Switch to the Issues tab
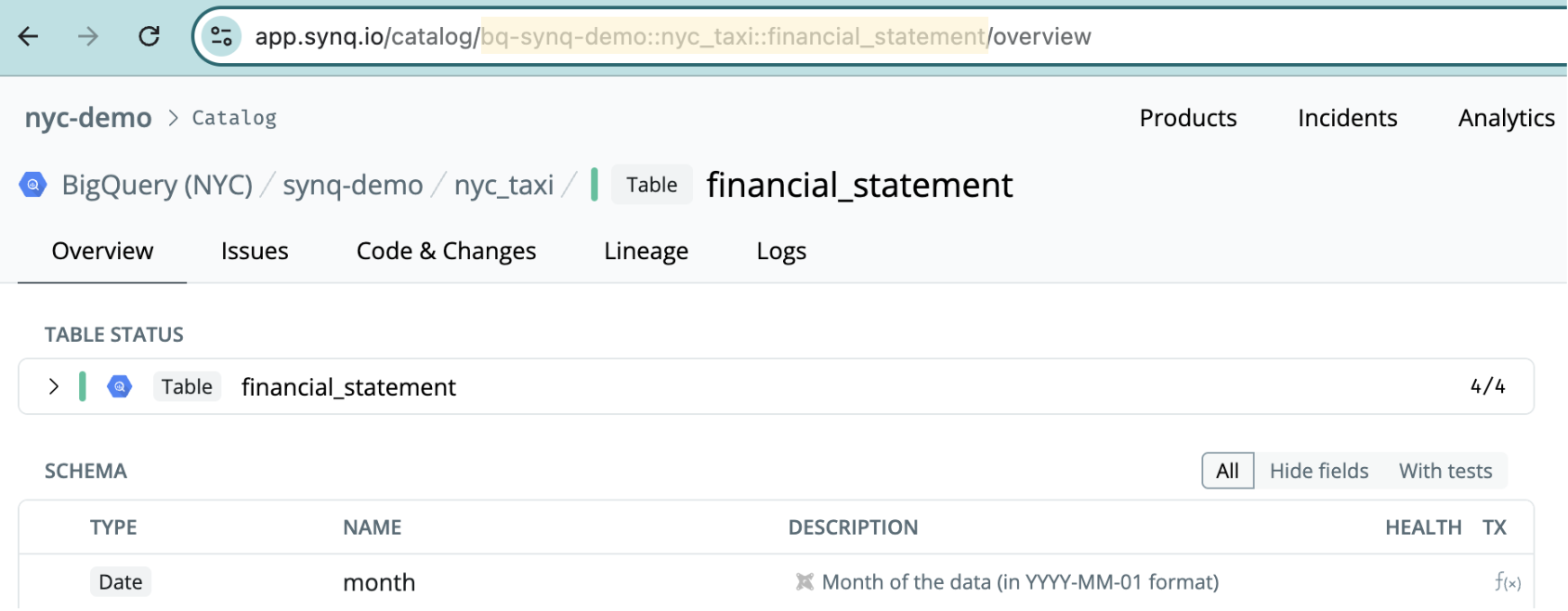The width and height of the screenshot is (1568, 611). click(255, 251)
